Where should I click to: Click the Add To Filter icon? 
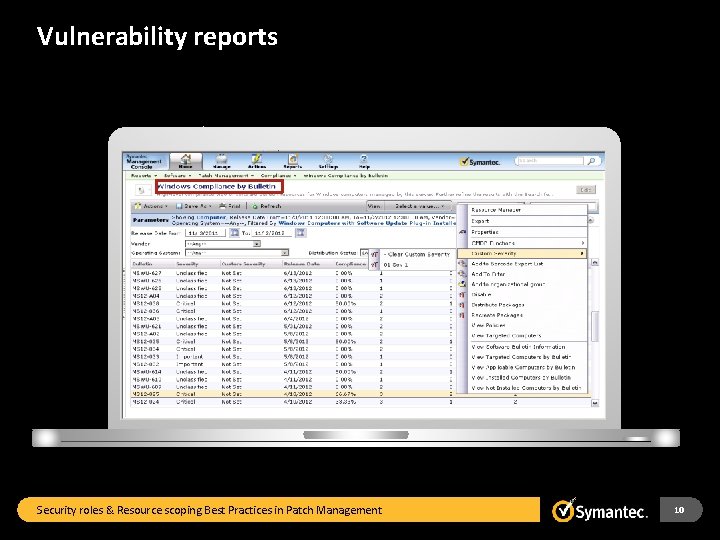coord(462,274)
